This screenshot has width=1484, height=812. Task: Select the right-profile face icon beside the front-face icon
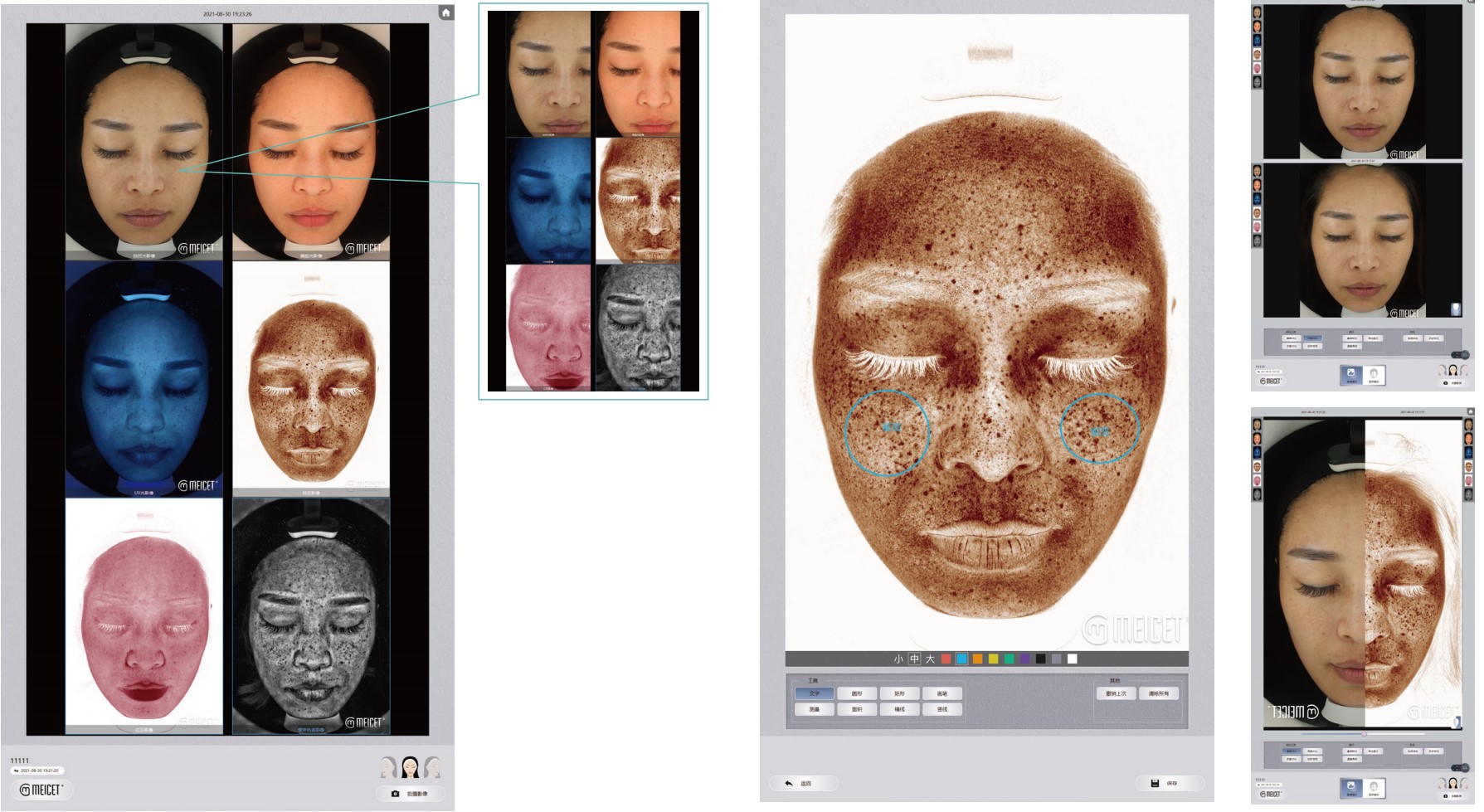point(432,767)
